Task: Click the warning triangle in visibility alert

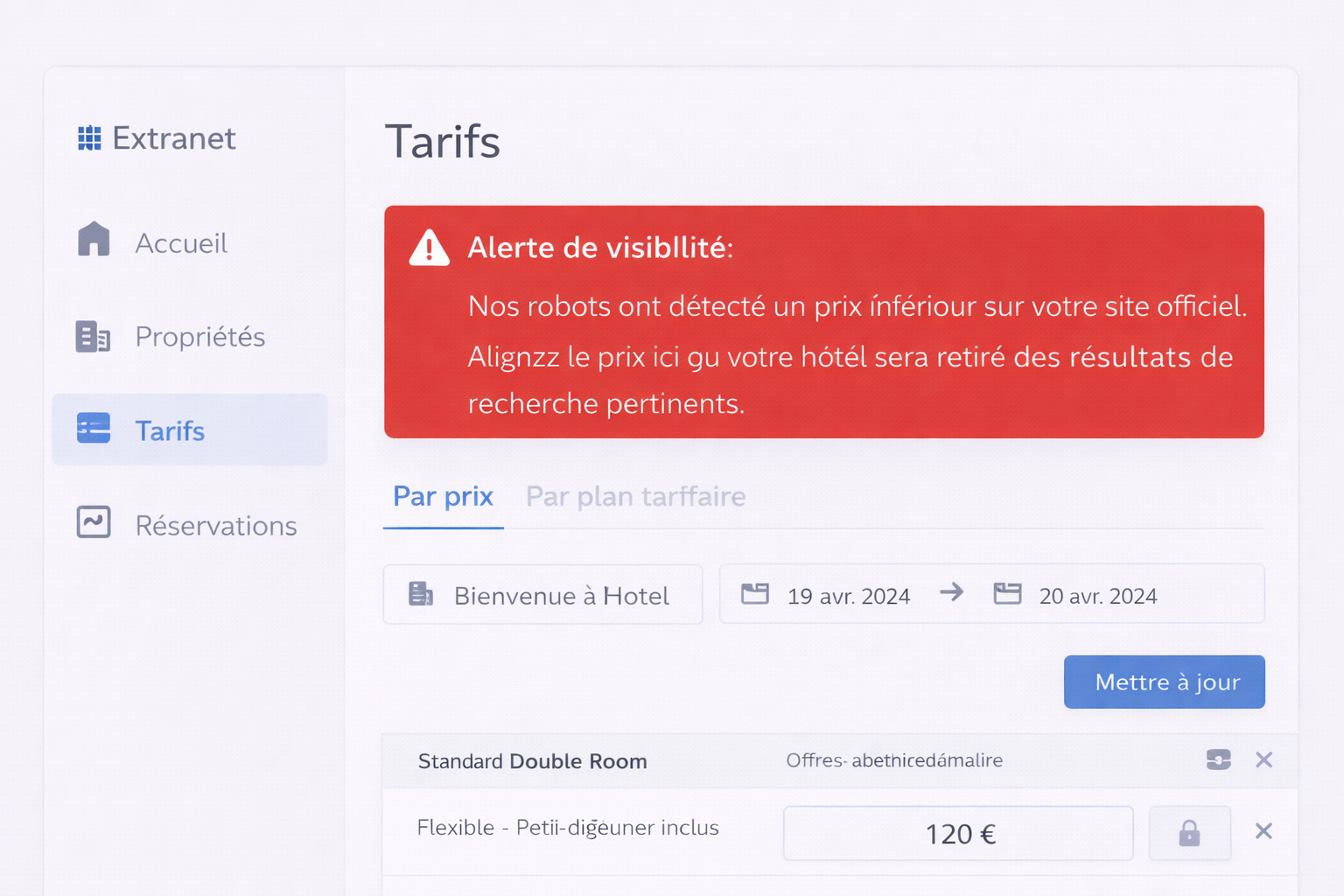Action: (x=429, y=248)
